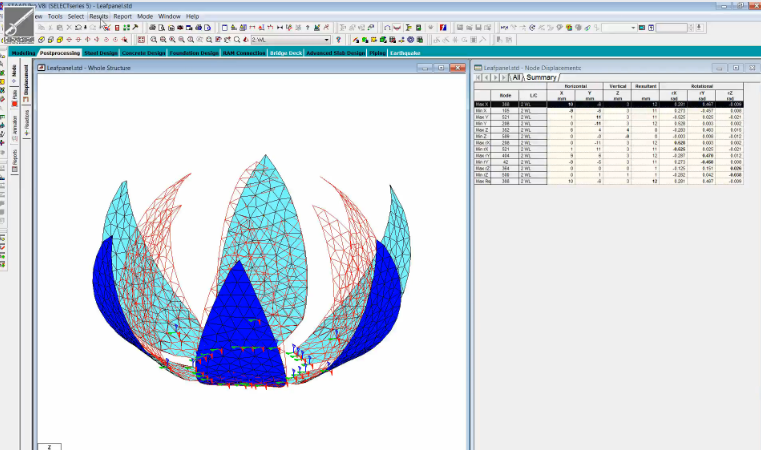Click the download arrow icon at toolbar end
Image resolution: width=761 pixels, height=450 pixels.
pos(699,28)
